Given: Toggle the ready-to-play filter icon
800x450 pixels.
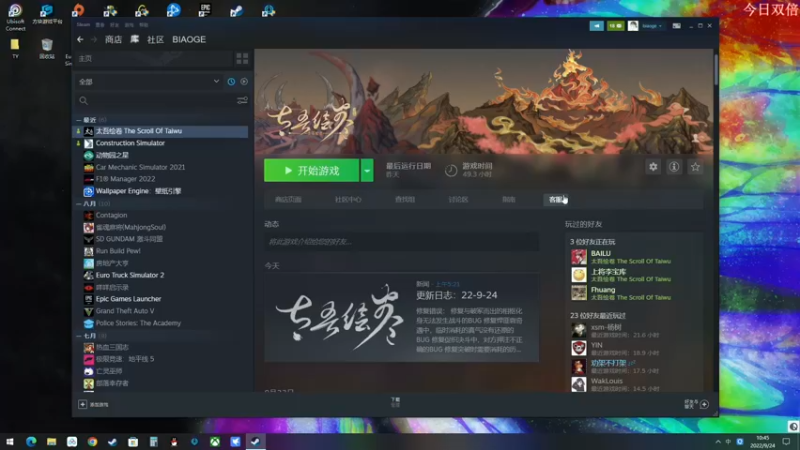Looking at the screenshot, I should click(x=244, y=82).
